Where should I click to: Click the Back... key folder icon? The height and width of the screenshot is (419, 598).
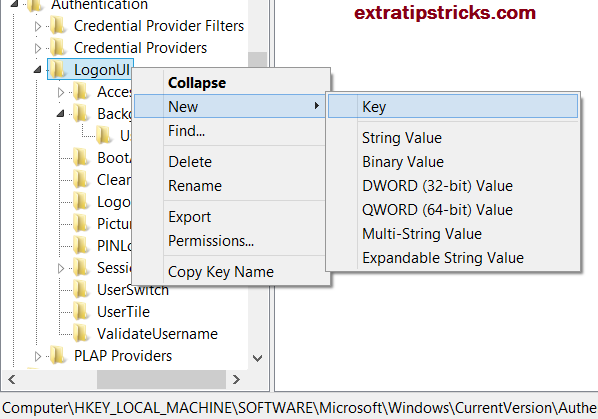80,114
